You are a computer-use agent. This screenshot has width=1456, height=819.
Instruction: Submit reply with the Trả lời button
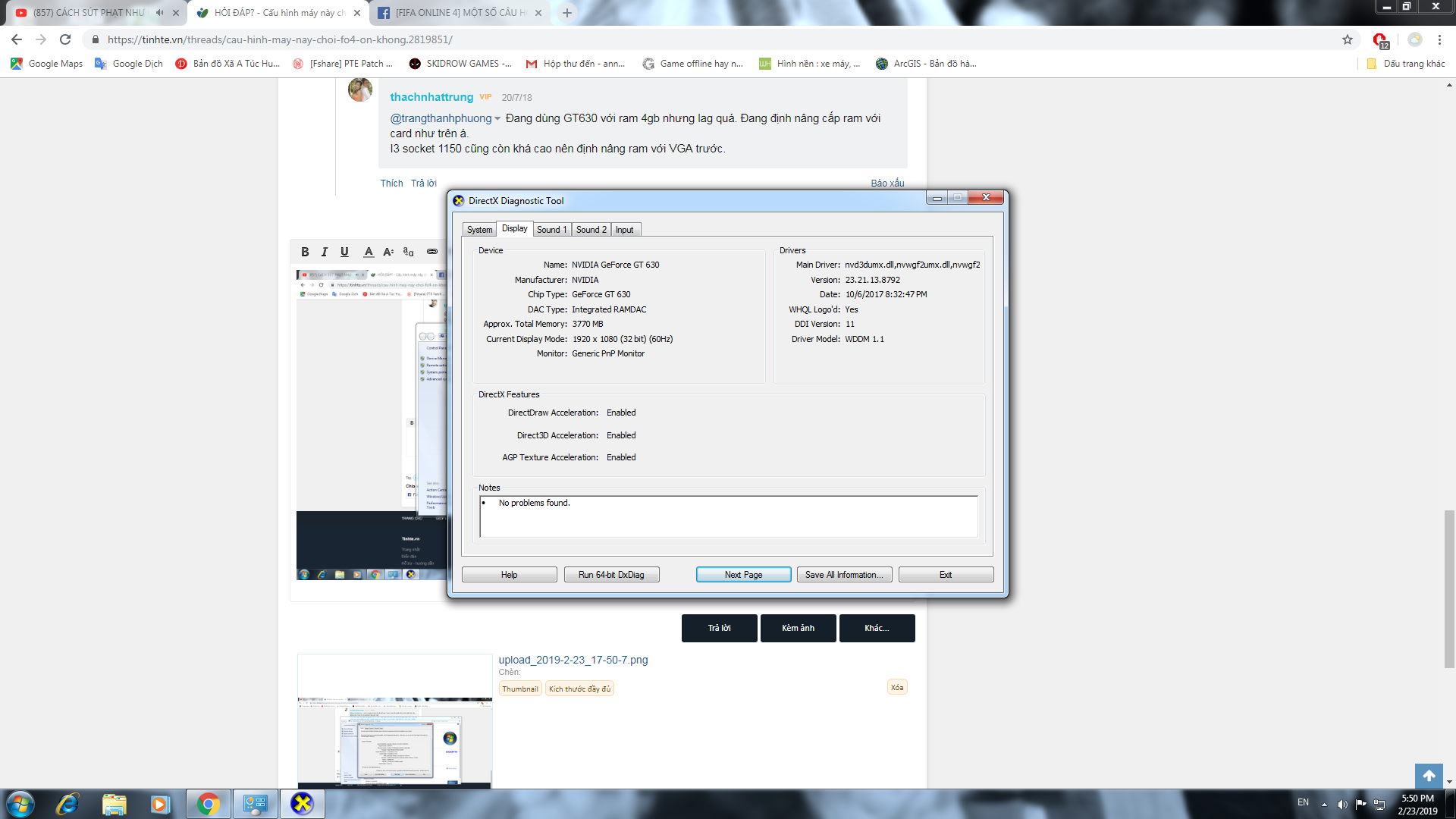tap(719, 628)
